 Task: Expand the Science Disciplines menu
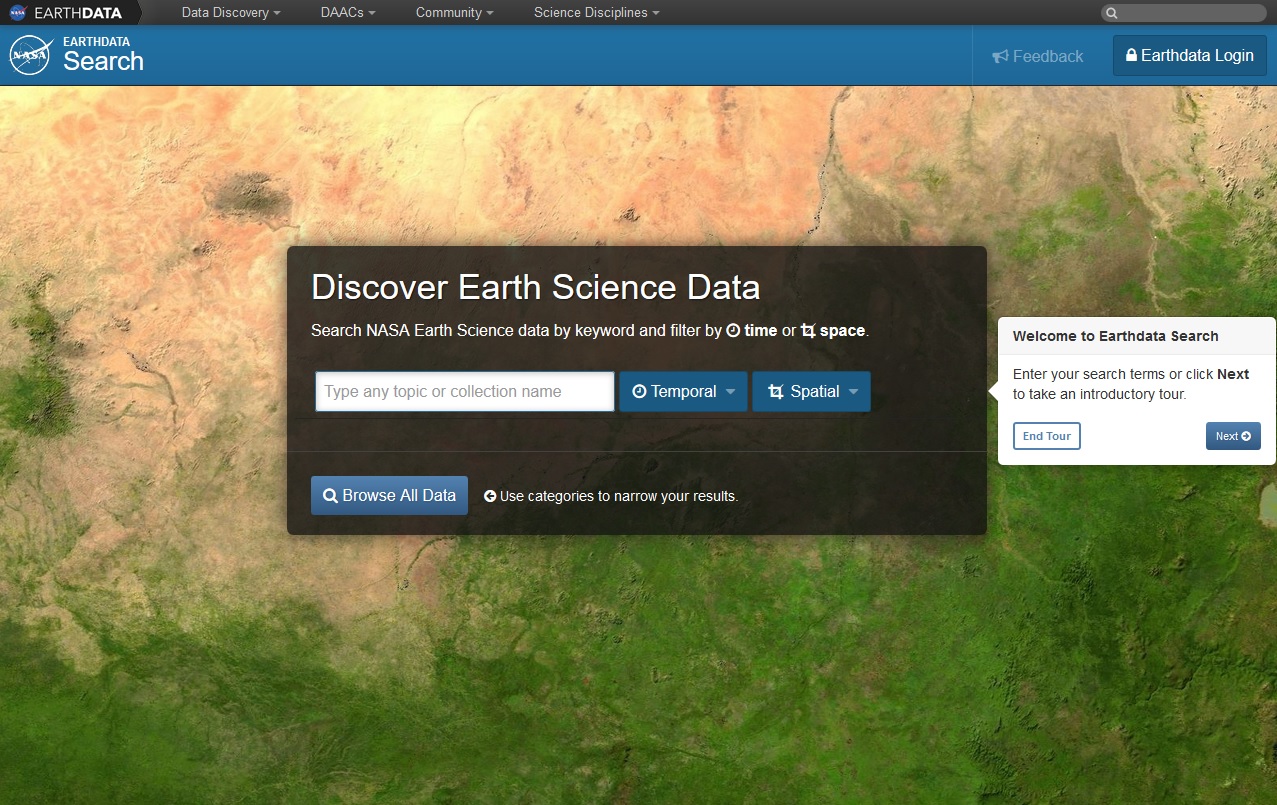click(x=596, y=13)
